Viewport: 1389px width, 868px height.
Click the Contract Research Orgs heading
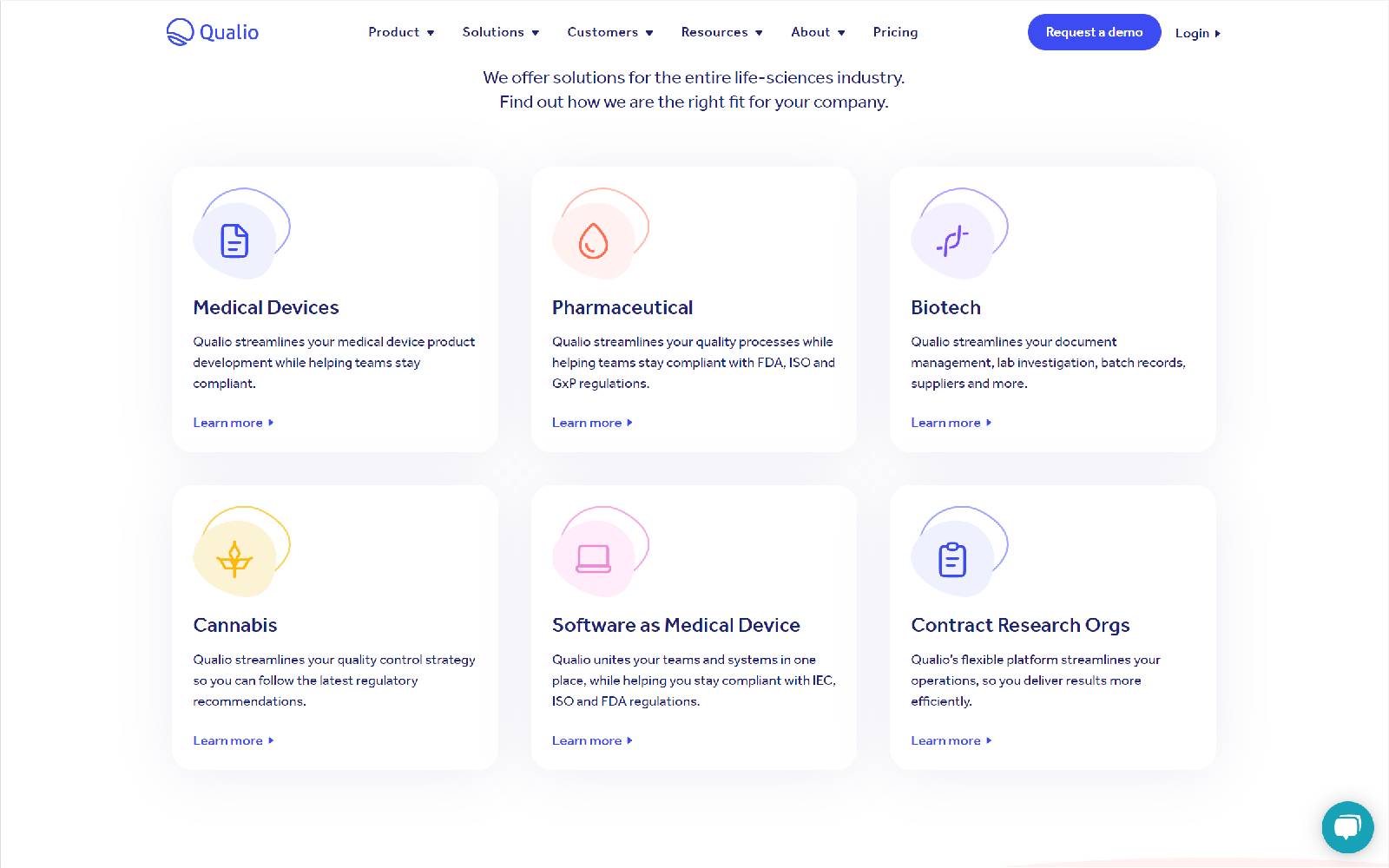(1020, 625)
